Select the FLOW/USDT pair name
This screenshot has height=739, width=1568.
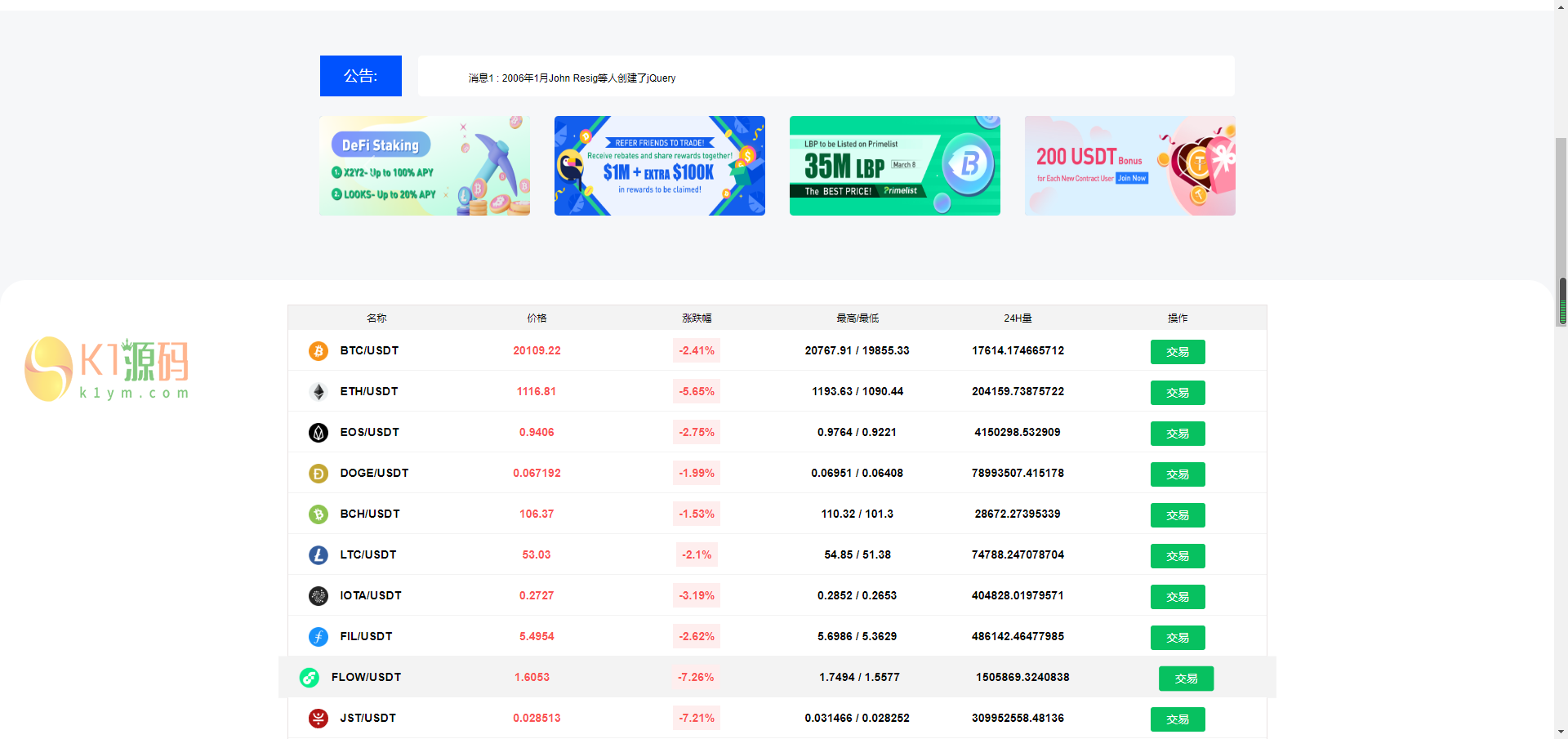coord(366,677)
